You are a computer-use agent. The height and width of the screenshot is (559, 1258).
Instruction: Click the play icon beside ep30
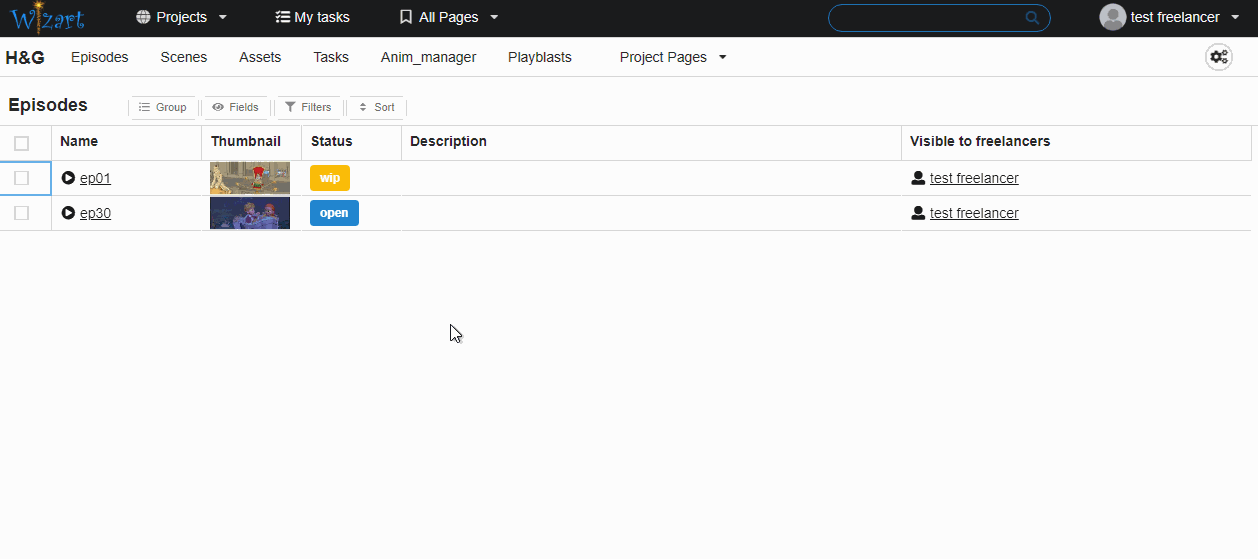pyautogui.click(x=68, y=213)
